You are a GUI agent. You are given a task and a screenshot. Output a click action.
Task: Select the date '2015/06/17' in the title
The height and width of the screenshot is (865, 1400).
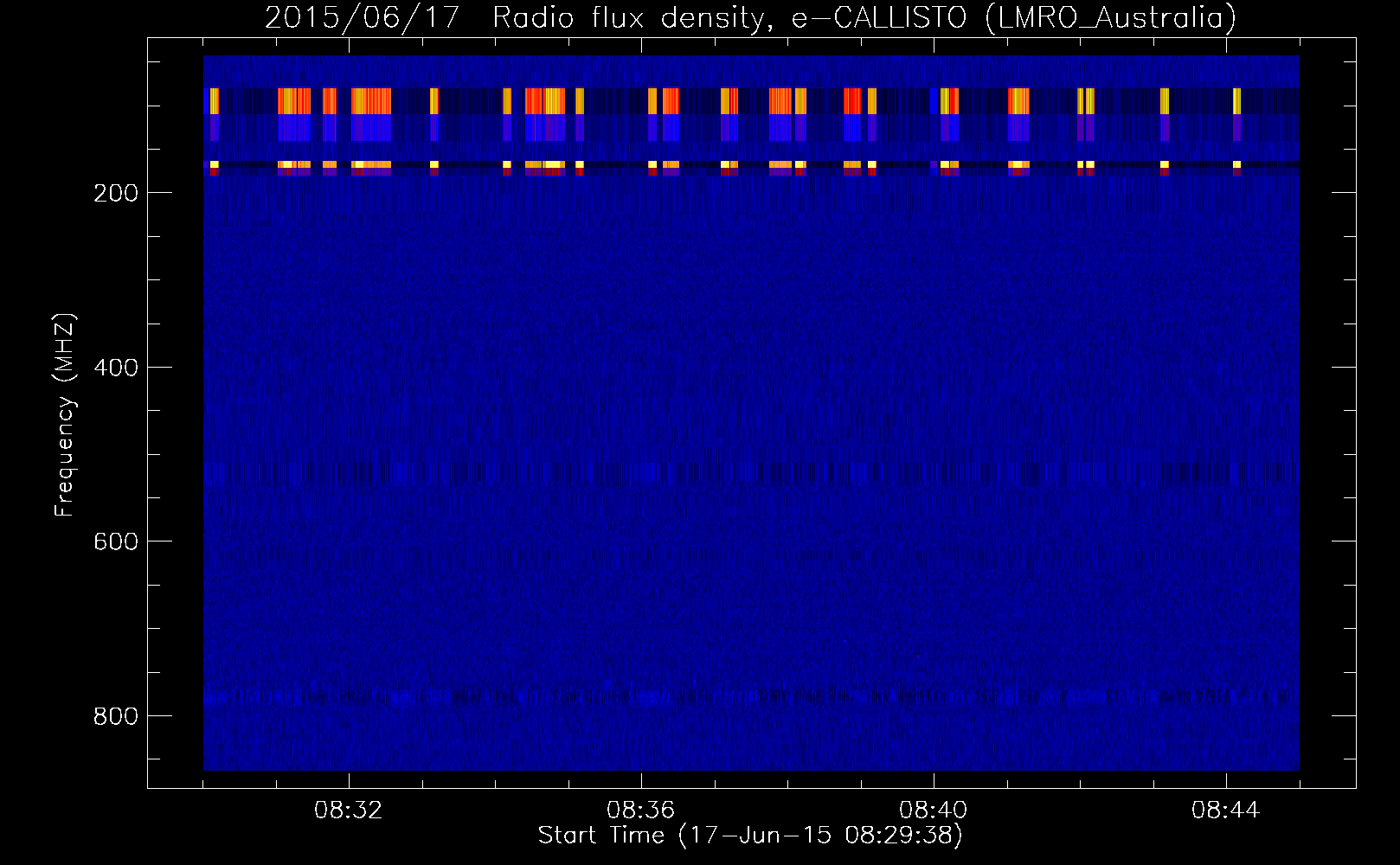coord(362,18)
